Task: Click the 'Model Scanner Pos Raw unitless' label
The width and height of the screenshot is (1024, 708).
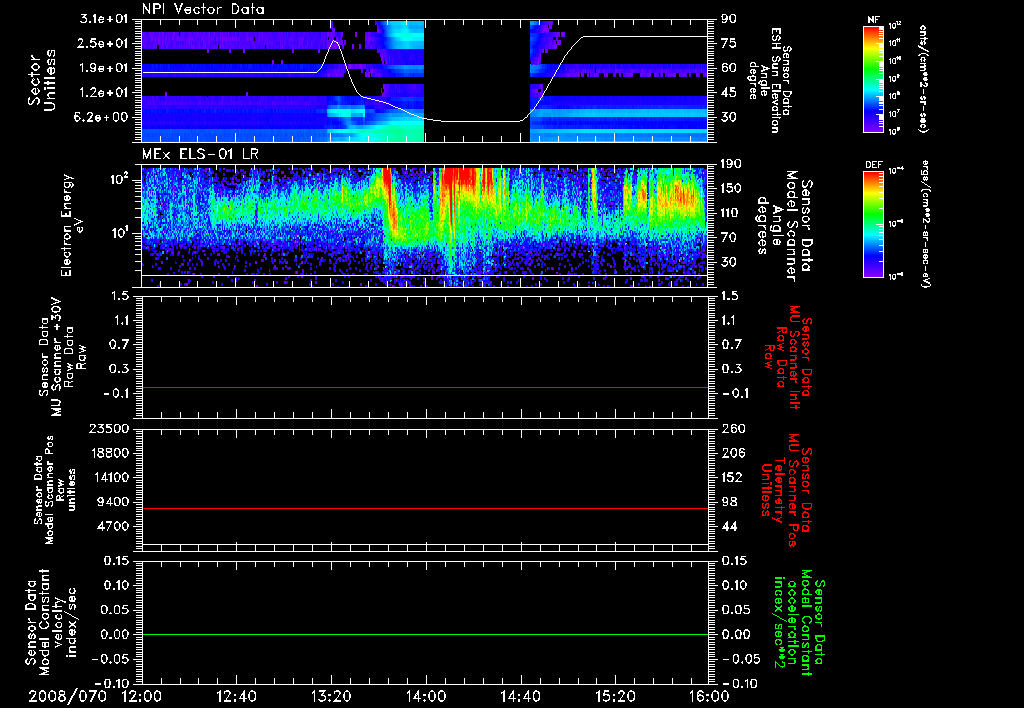Action: (55, 490)
